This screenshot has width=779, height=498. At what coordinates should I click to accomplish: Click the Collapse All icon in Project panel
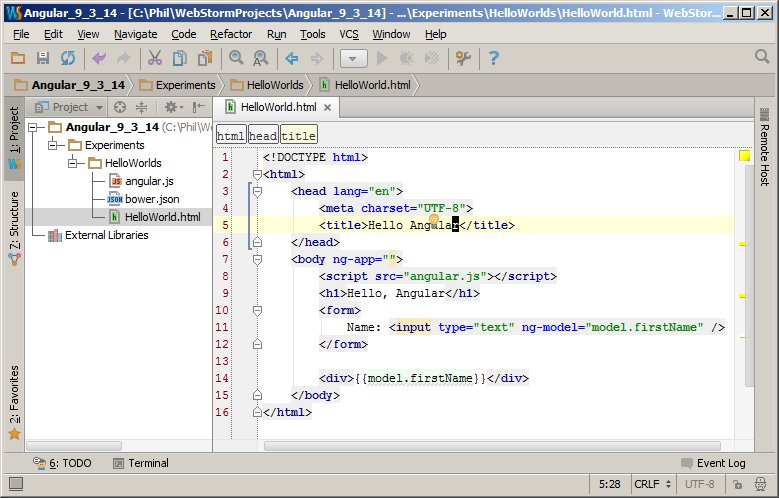coord(141,107)
